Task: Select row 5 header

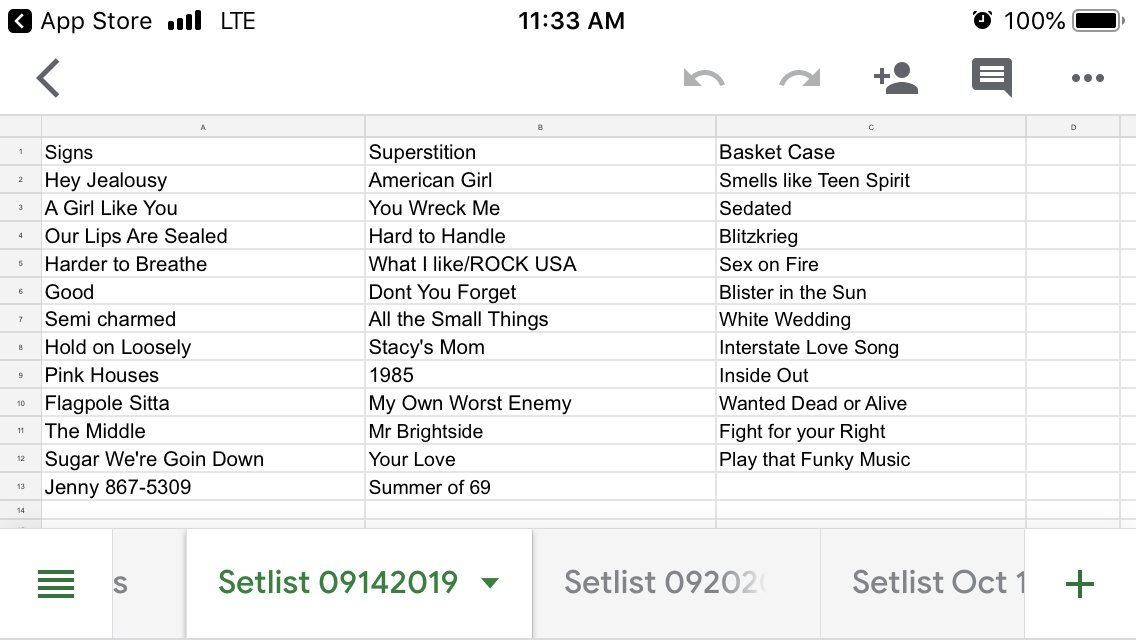Action: point(20,264)
